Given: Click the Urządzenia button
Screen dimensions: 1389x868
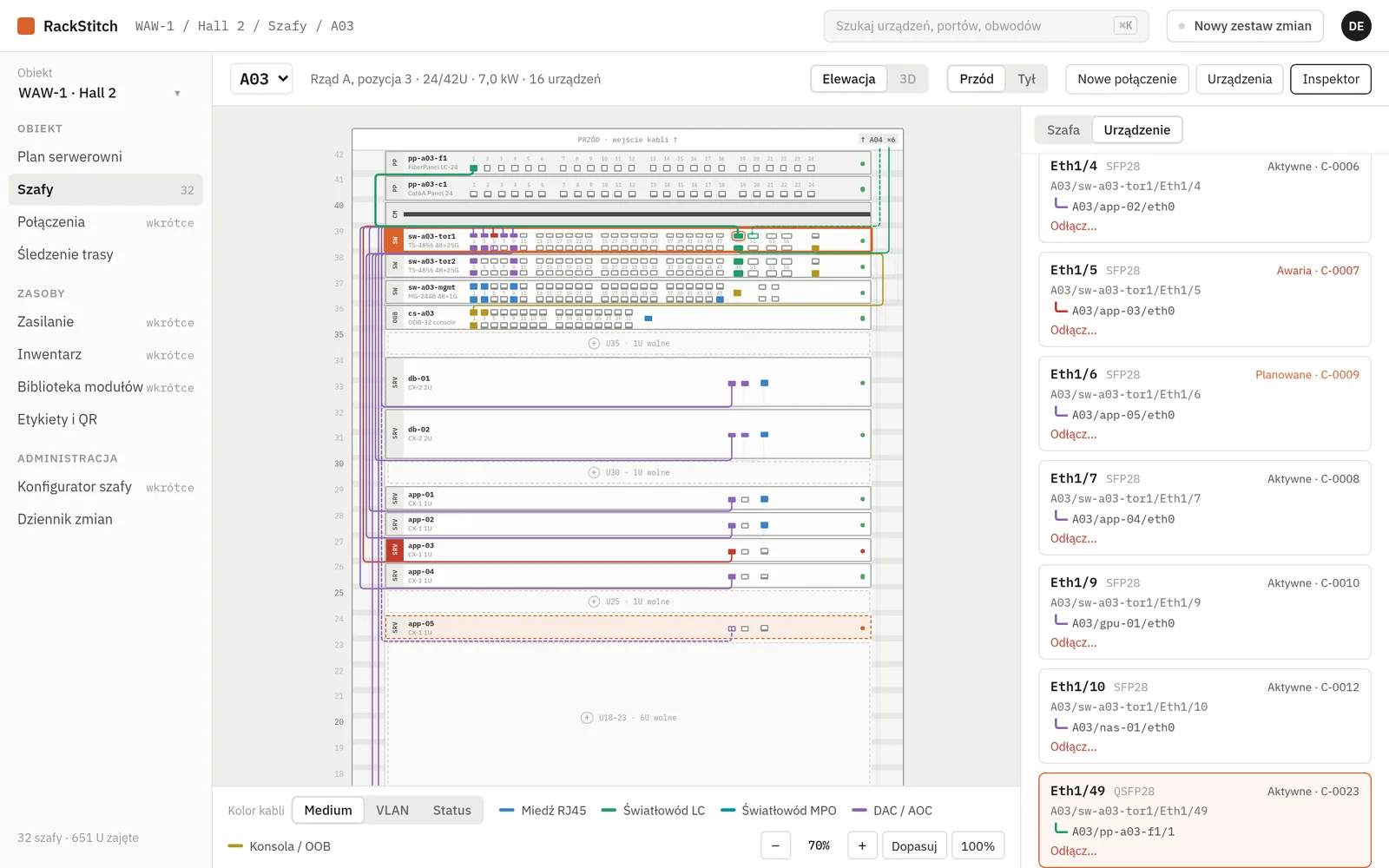Looking at the screenshot, I should (1240, 79).
